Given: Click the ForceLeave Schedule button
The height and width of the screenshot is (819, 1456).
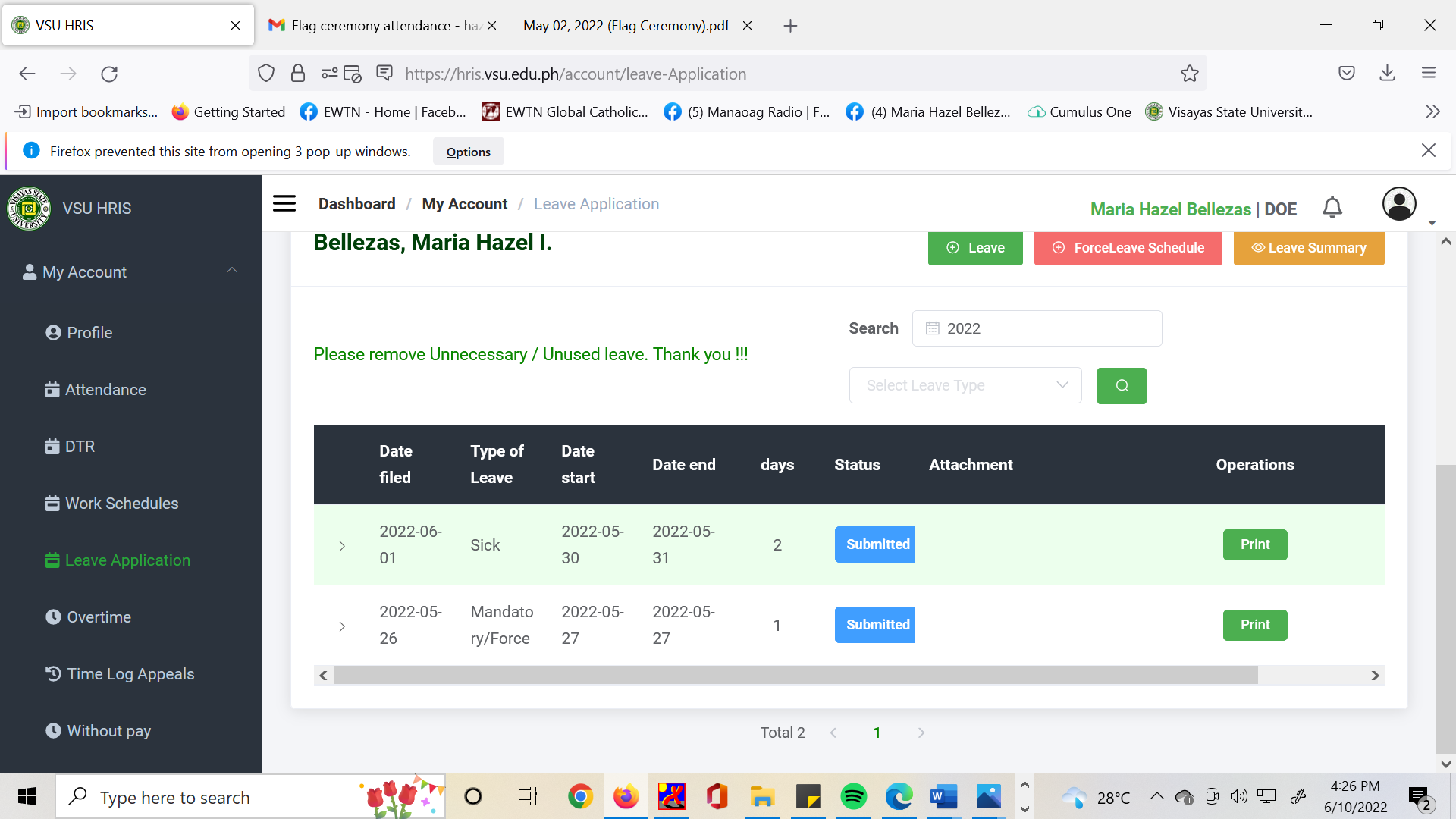Looking at the screenshot, I should pos(1128,248).
